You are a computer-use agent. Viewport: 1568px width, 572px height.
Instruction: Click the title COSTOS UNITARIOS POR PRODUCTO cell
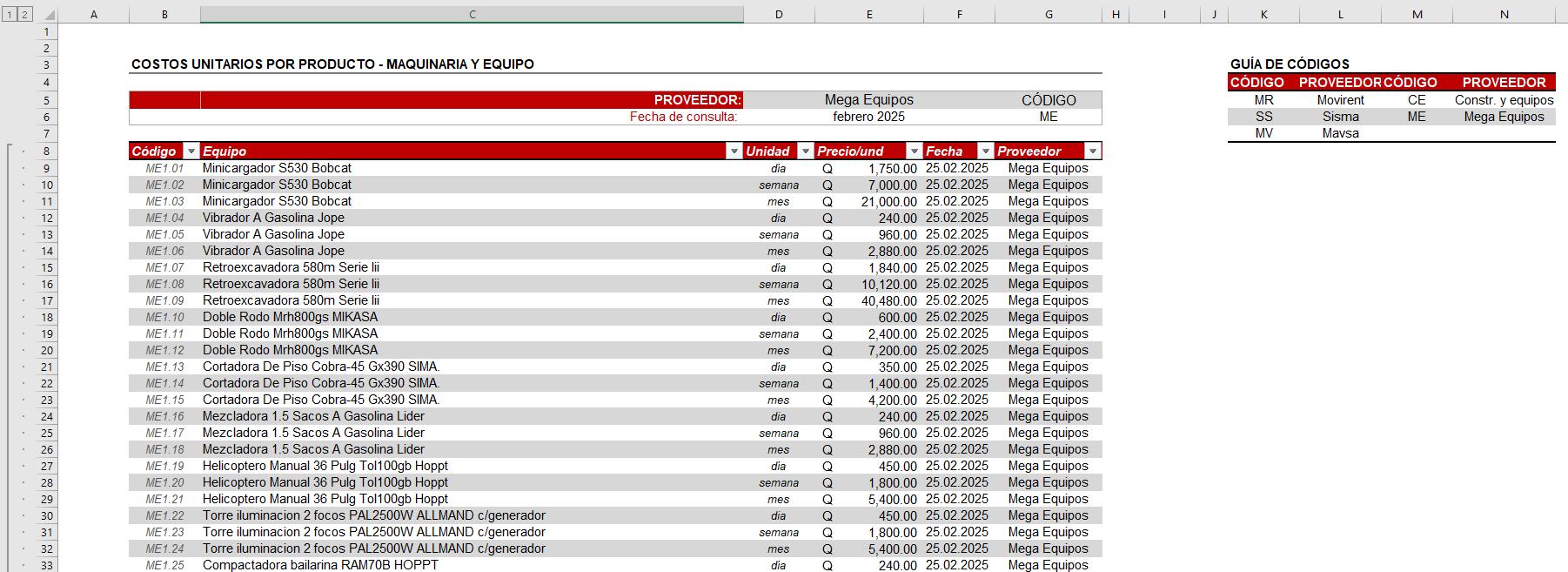click(332, 64)
